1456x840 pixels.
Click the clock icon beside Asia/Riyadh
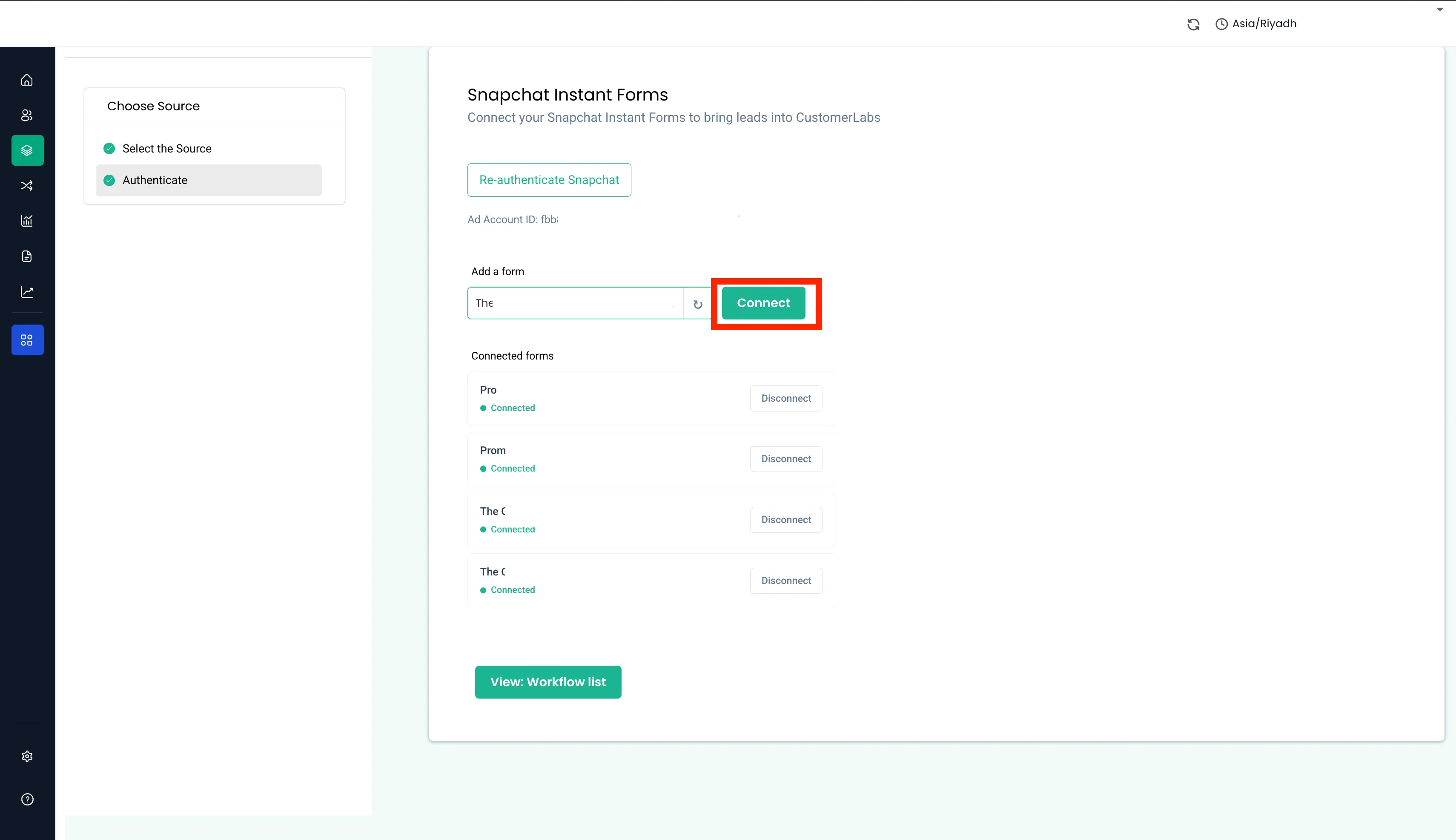point(1221,24)
